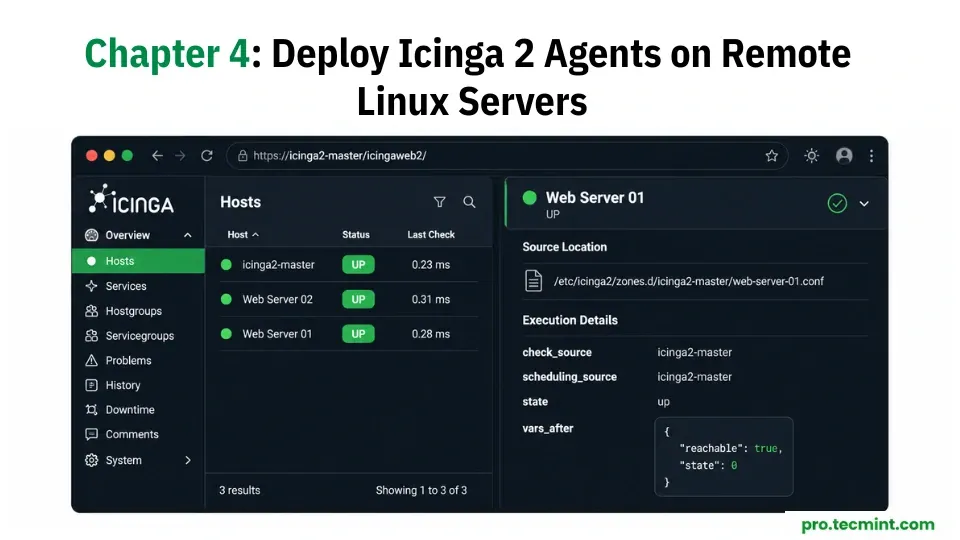Click the History list icon
960x540 pixels.
point(91,385)
